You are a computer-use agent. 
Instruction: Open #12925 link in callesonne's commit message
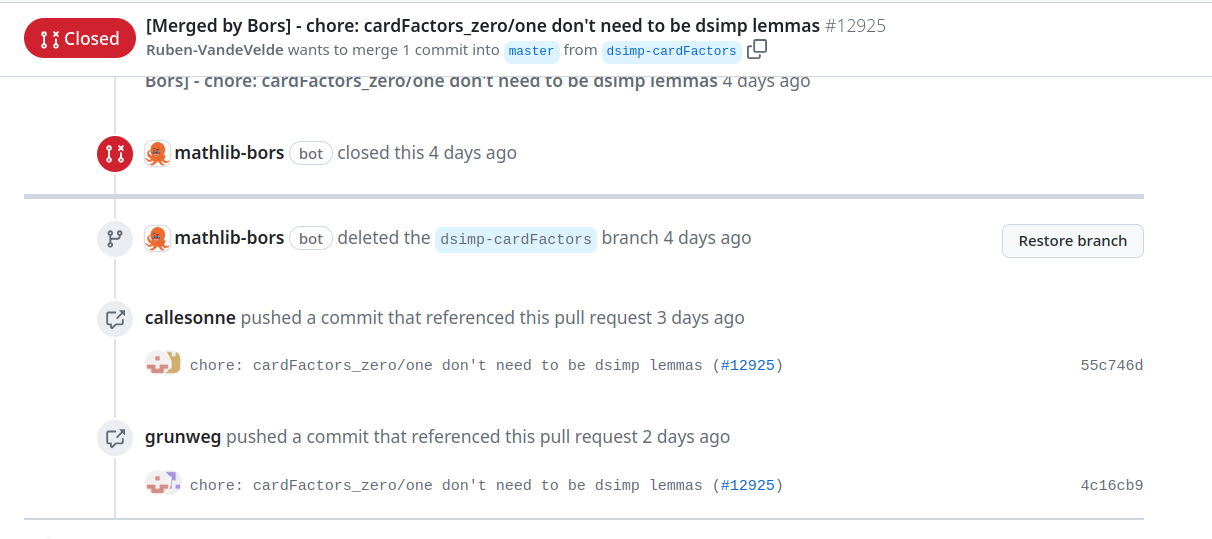click(747, 365)
